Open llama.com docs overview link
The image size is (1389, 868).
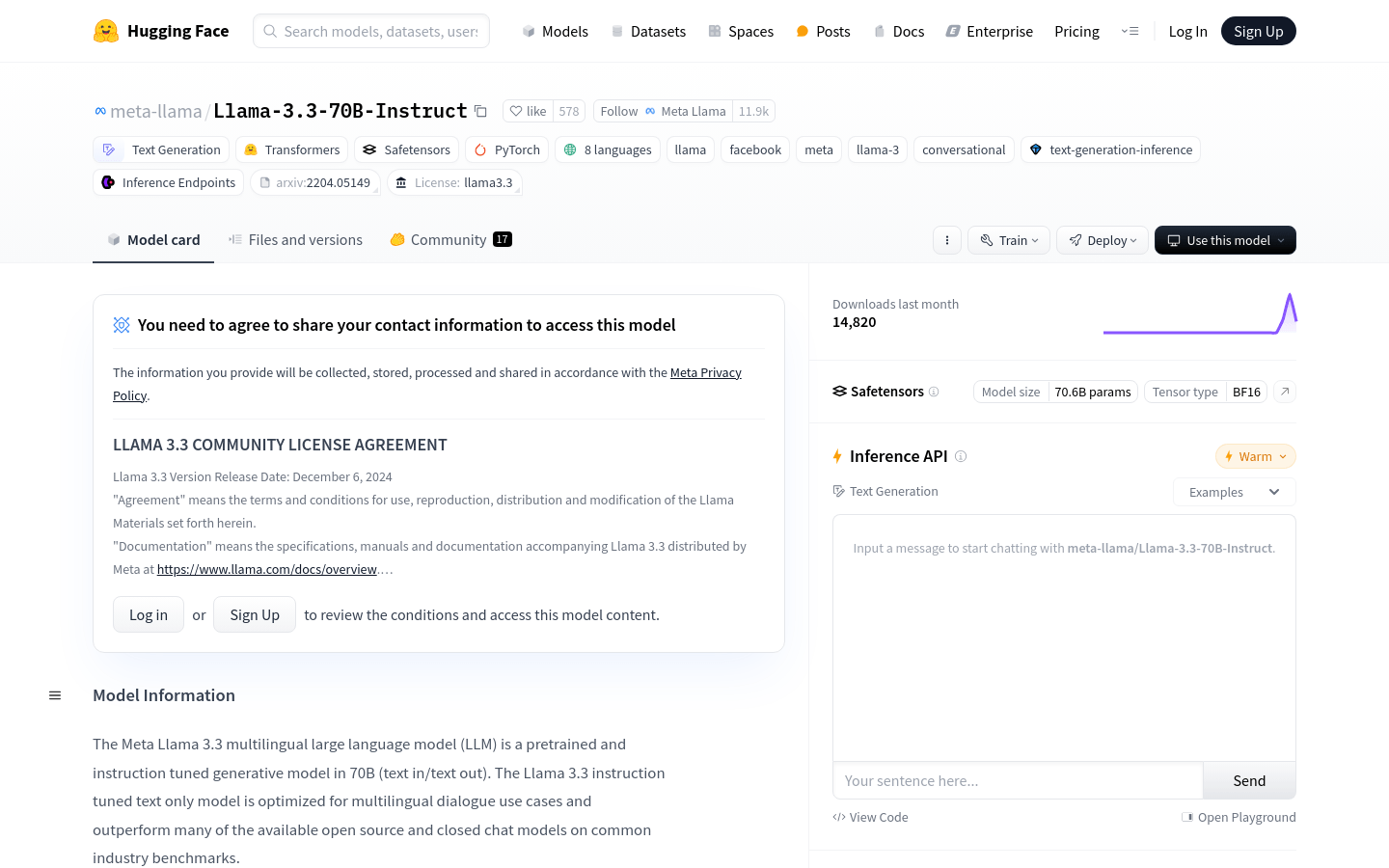pyautogui.click(x=267, y=569)
